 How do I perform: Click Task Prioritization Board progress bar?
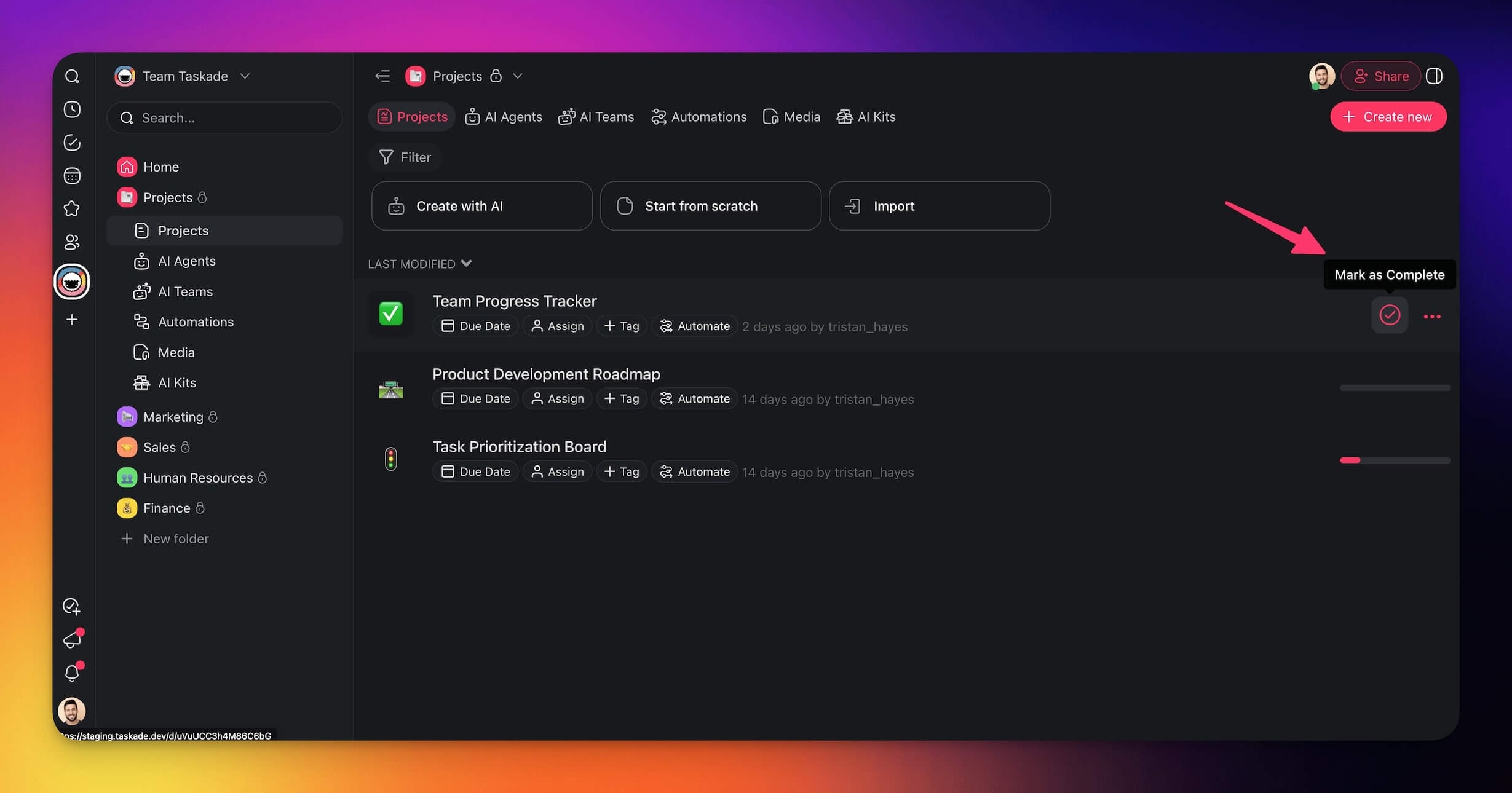click(1395, 460)
